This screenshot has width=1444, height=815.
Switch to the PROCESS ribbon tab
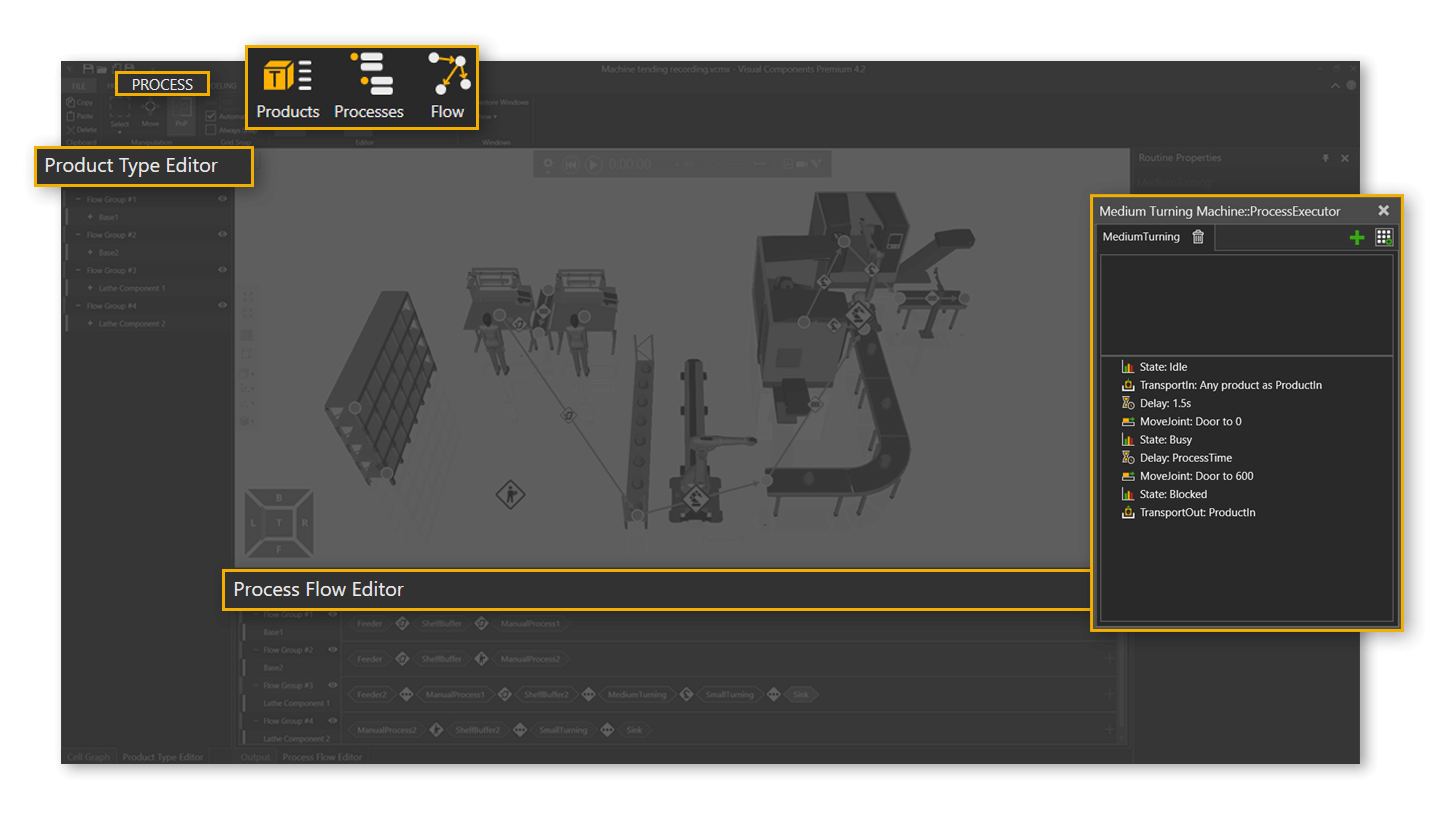tap(162, 85)
